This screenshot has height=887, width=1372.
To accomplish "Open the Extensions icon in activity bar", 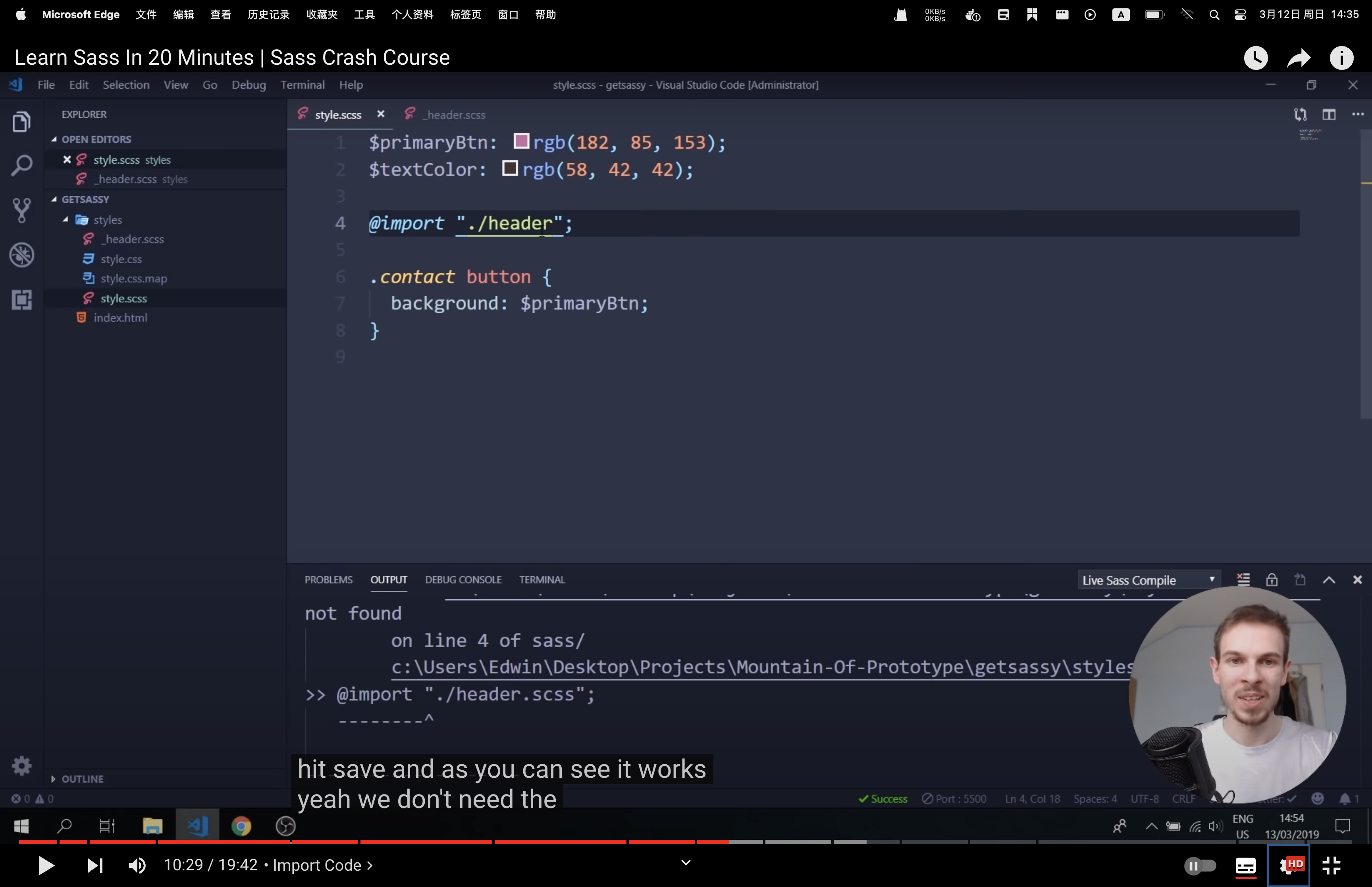I will [21, 300].
